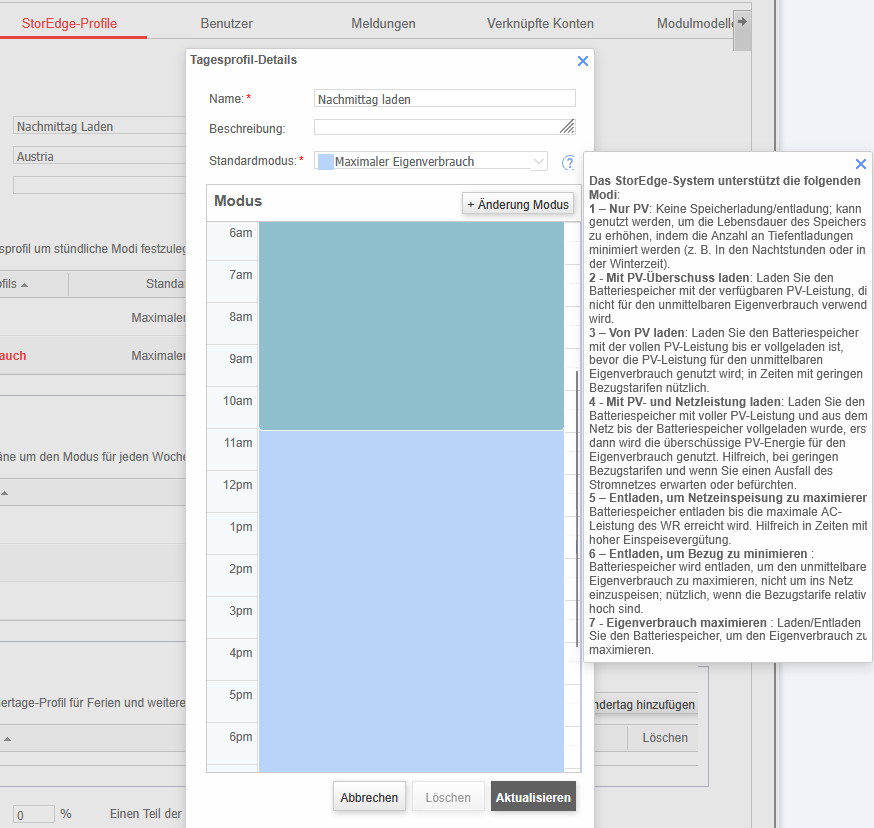
Task: Click the dropdown arrow in Standardmodus field
Action: pyautogui.click(x=539, y=161)
